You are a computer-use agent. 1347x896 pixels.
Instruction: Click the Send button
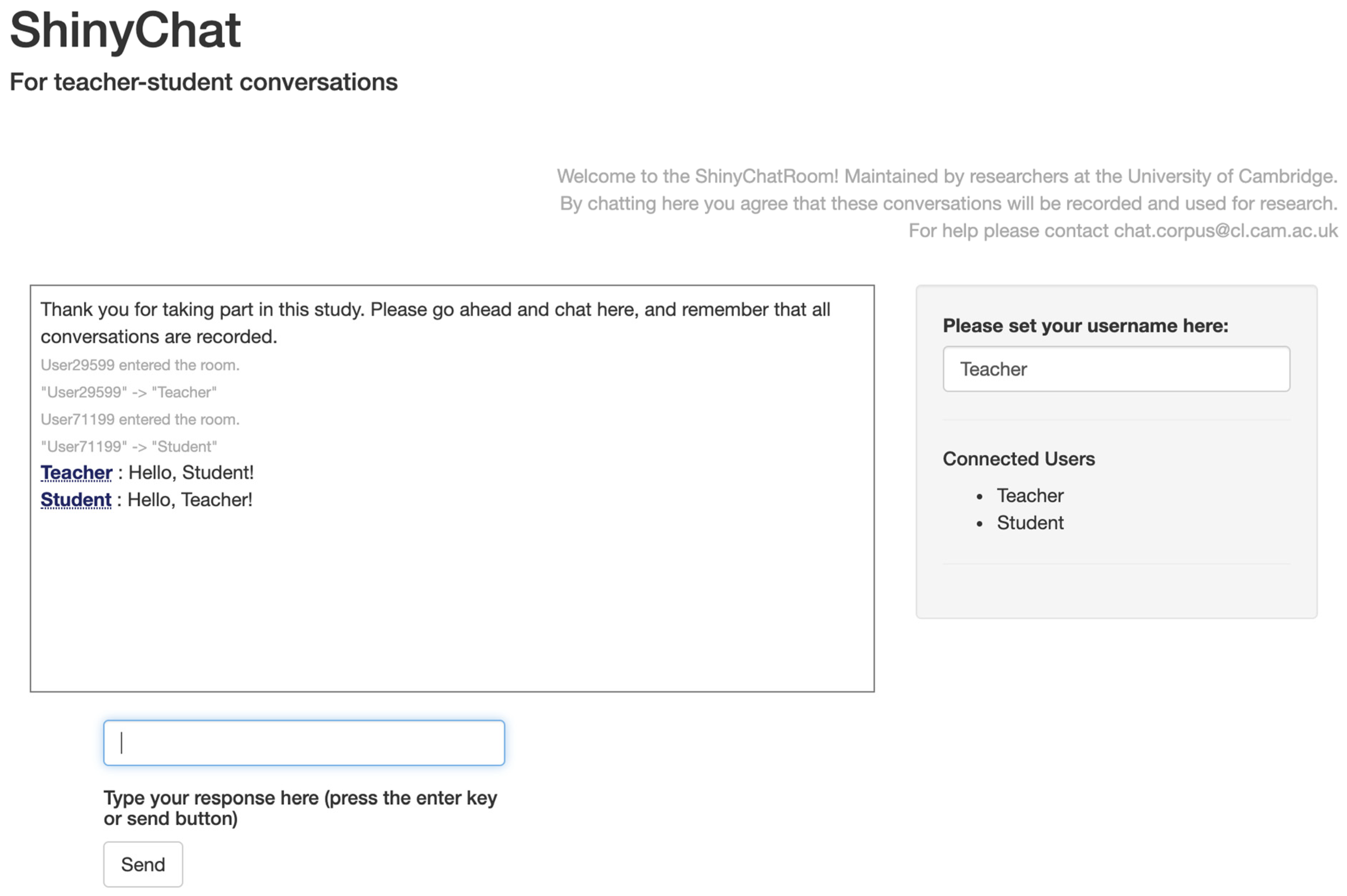pos(143,863)
